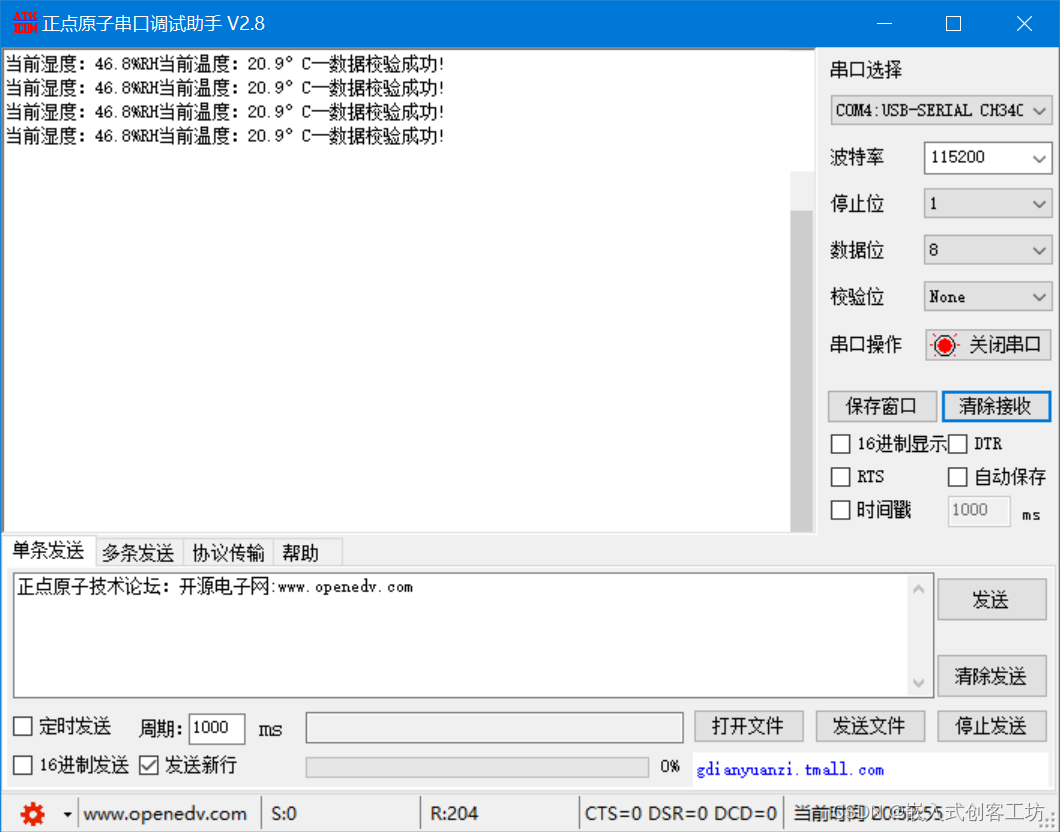Click the 发送 button to send data

pyautogui.click(x=992, y=599)
